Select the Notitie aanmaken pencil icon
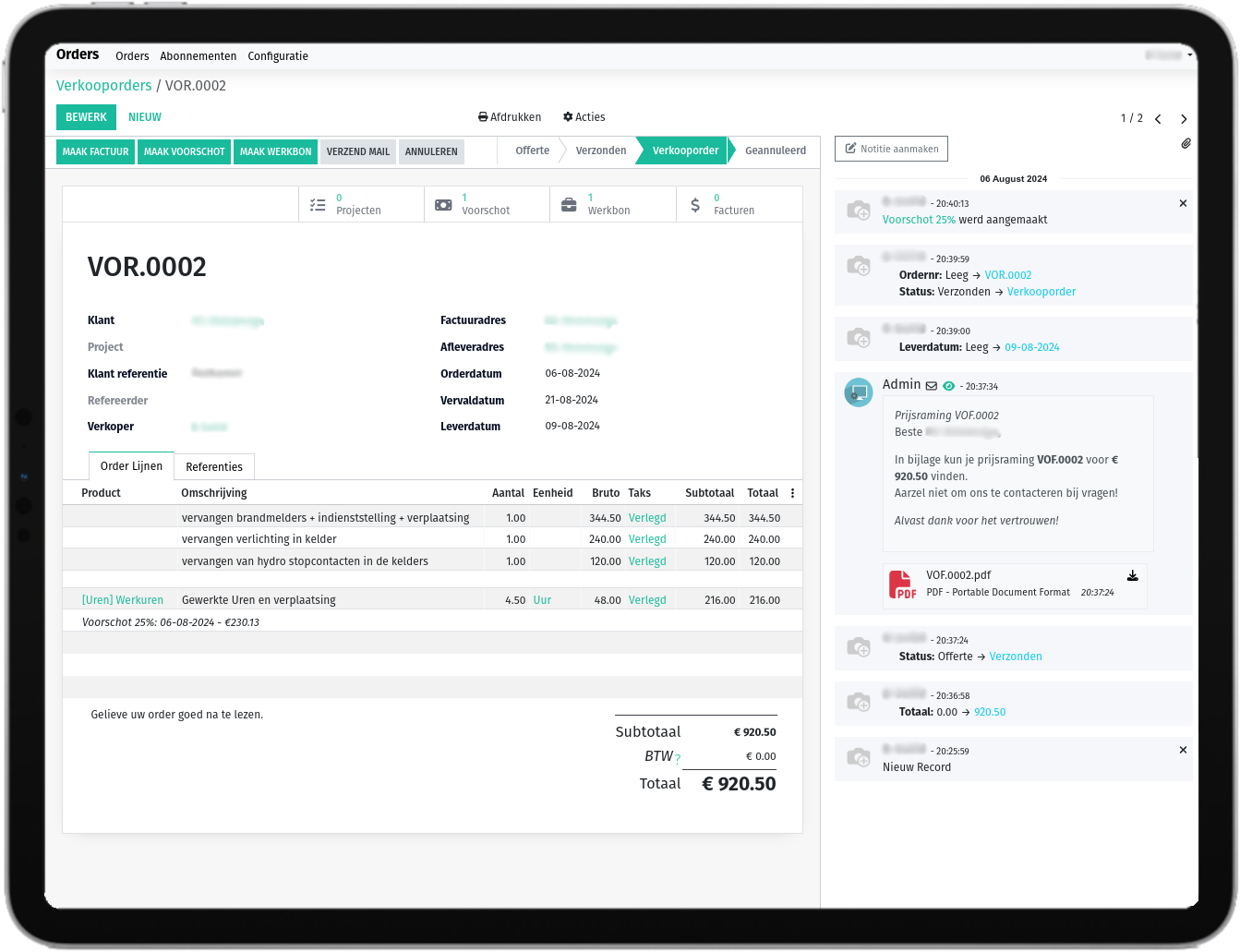 click(x=849, y=148)
